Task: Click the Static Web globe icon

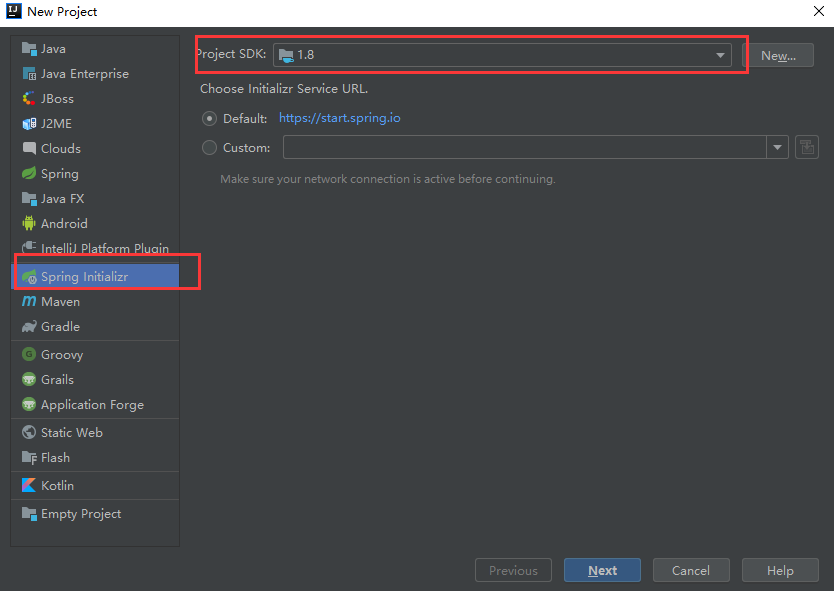Action: coord(29,432)
